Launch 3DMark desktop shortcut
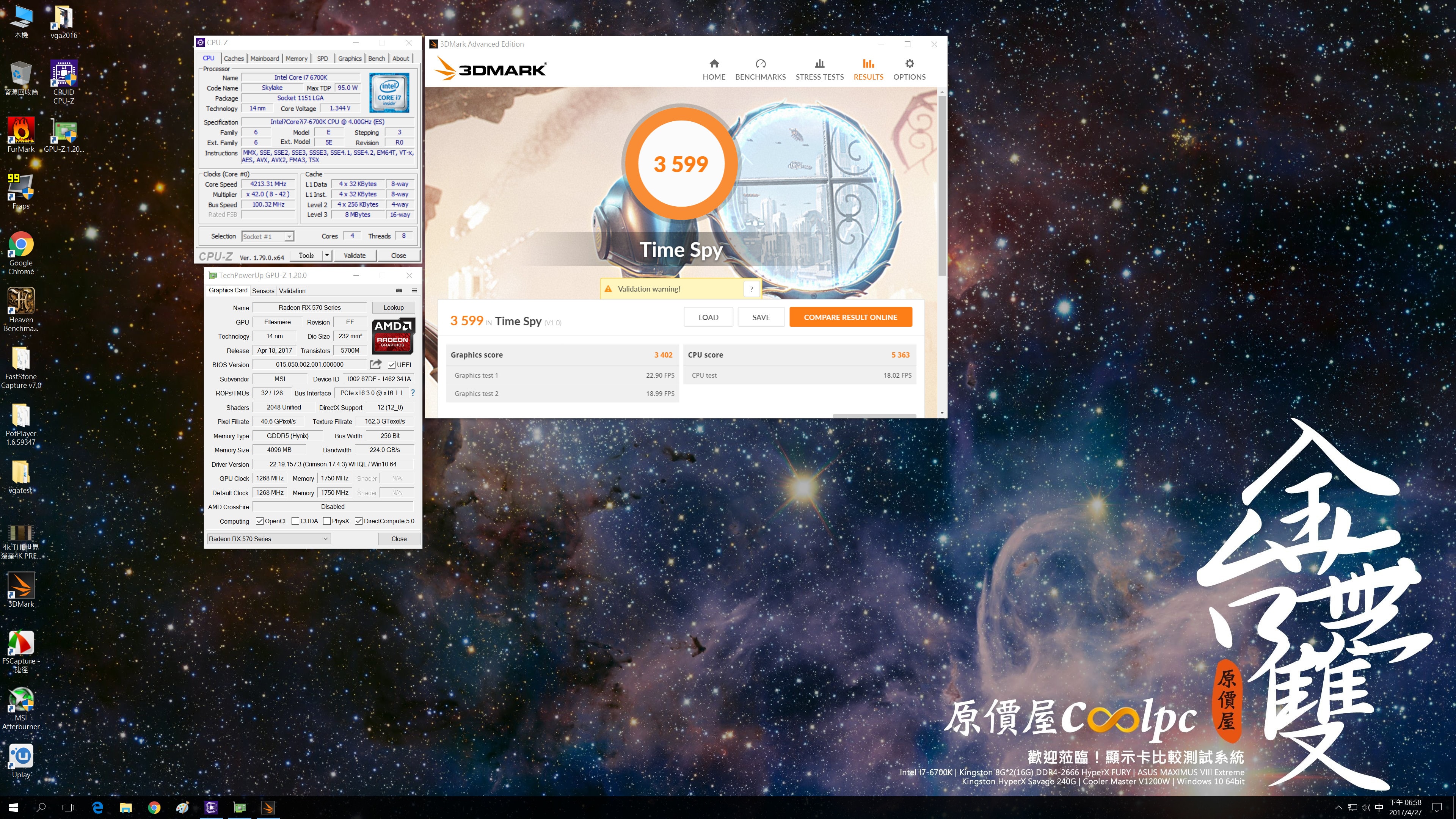1456x819 pixels. 21,590
